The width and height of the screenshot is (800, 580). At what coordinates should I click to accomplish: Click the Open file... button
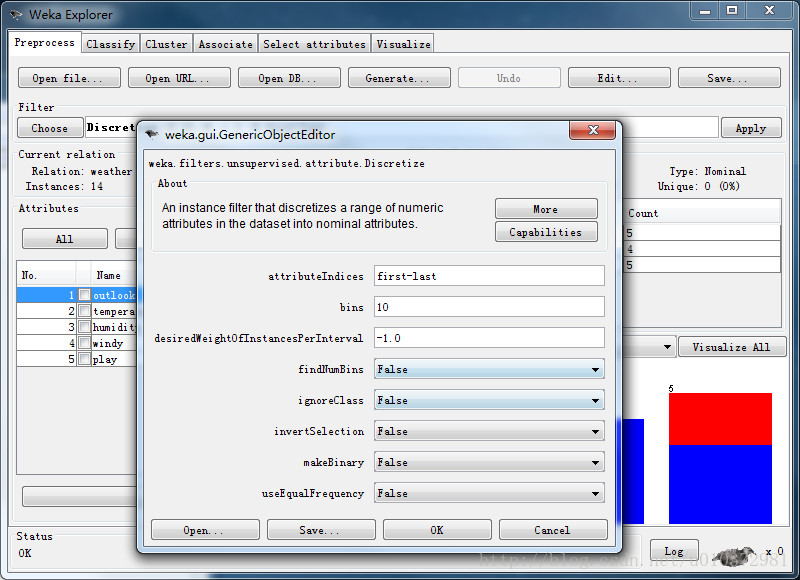coord(69,78)
